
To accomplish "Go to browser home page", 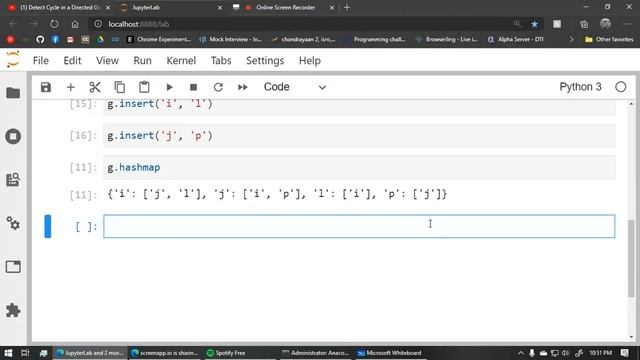I will point(75,24).
